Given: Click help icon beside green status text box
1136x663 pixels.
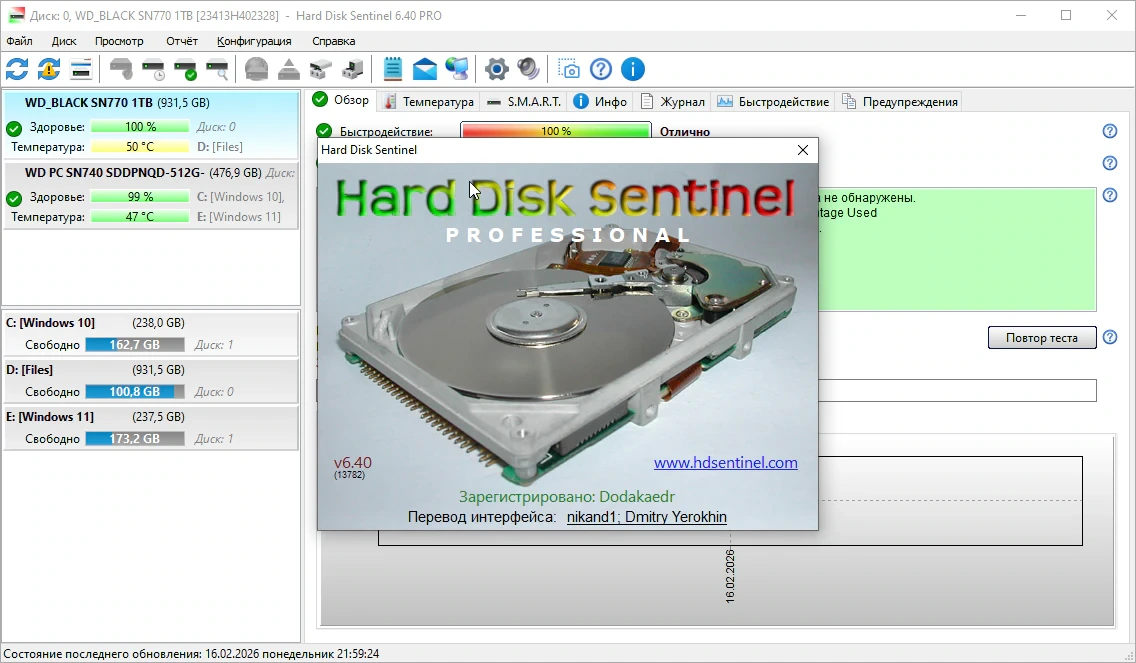Looking at the screenshot, I should point(1109,195).
